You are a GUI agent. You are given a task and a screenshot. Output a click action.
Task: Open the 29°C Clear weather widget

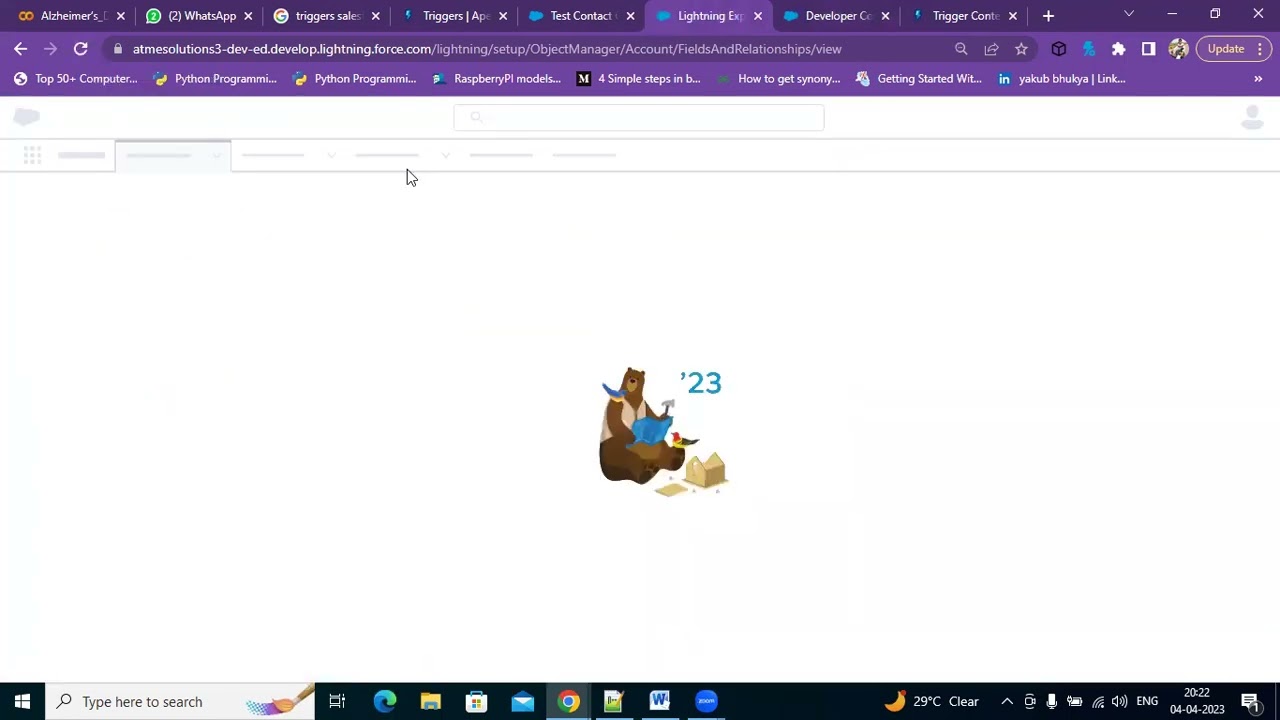932,701
